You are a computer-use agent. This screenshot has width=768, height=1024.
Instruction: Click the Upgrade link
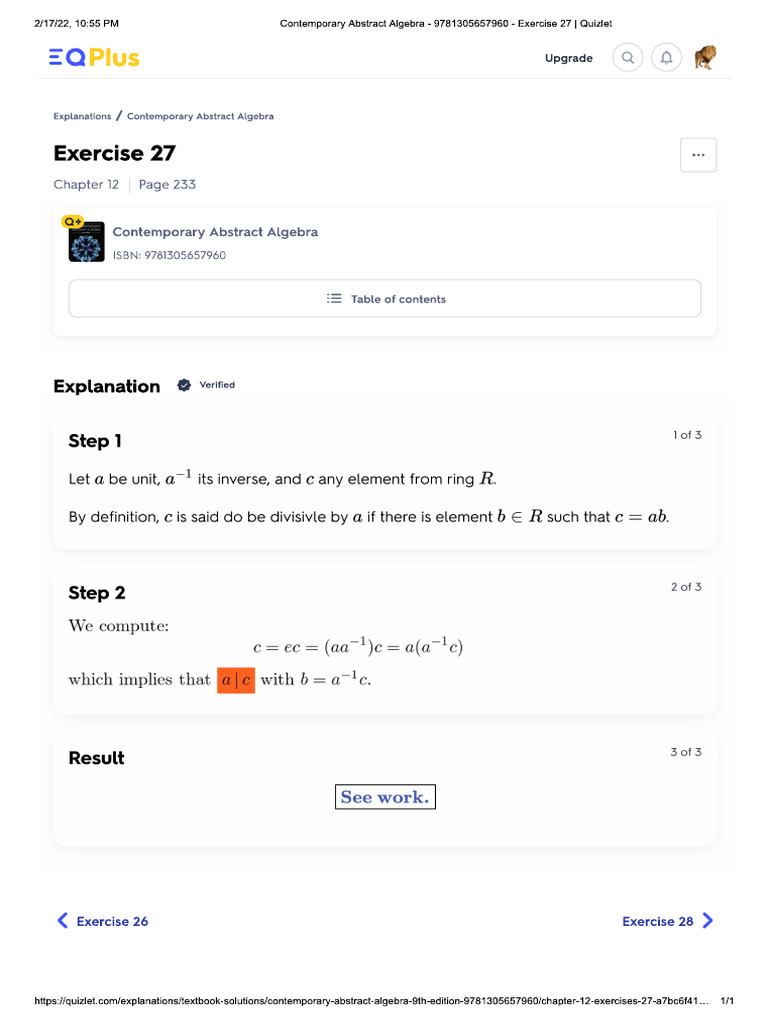tap(569, 58)
